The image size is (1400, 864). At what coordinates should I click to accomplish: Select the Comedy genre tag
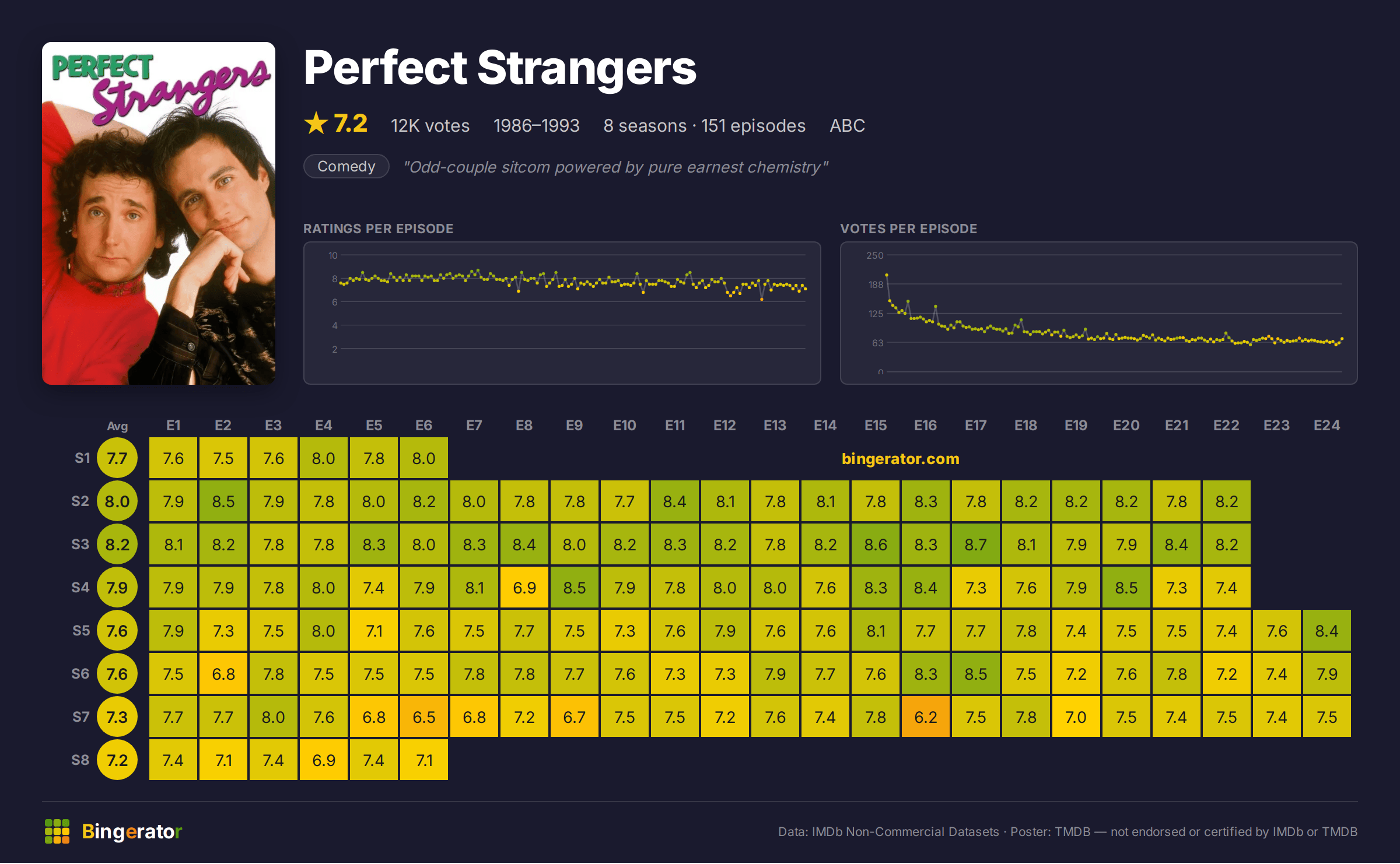click(346, 166)
